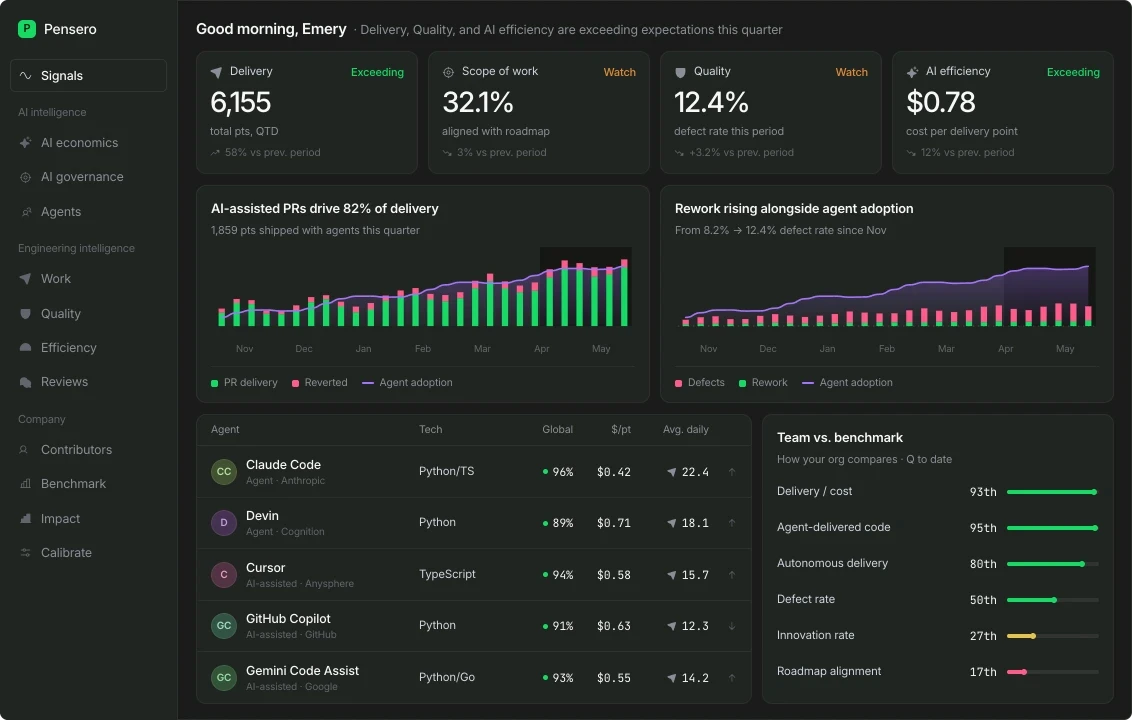This screenshot has height=720, width=1132.
Task: Click the GitHub Copilot GC avatar
Action: point(224,626)
